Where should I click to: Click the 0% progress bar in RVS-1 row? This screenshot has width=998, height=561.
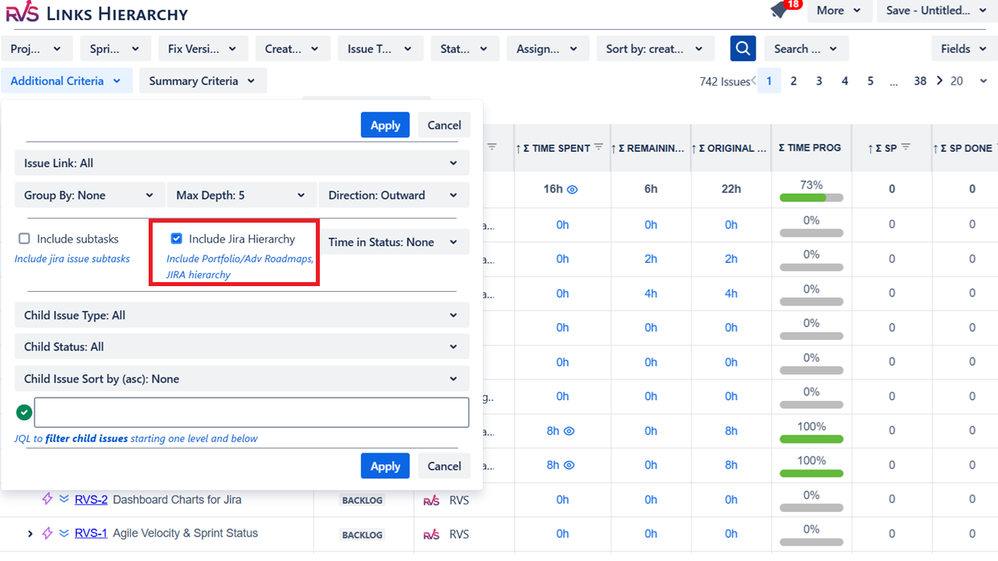coord(812,543)
